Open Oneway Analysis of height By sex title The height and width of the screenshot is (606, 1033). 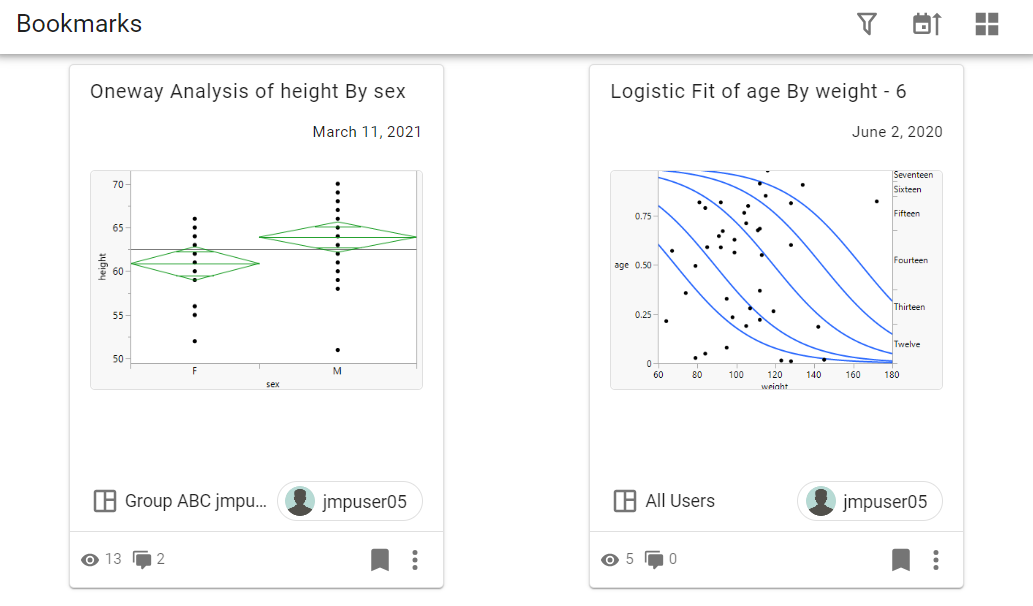pos(248,92)
